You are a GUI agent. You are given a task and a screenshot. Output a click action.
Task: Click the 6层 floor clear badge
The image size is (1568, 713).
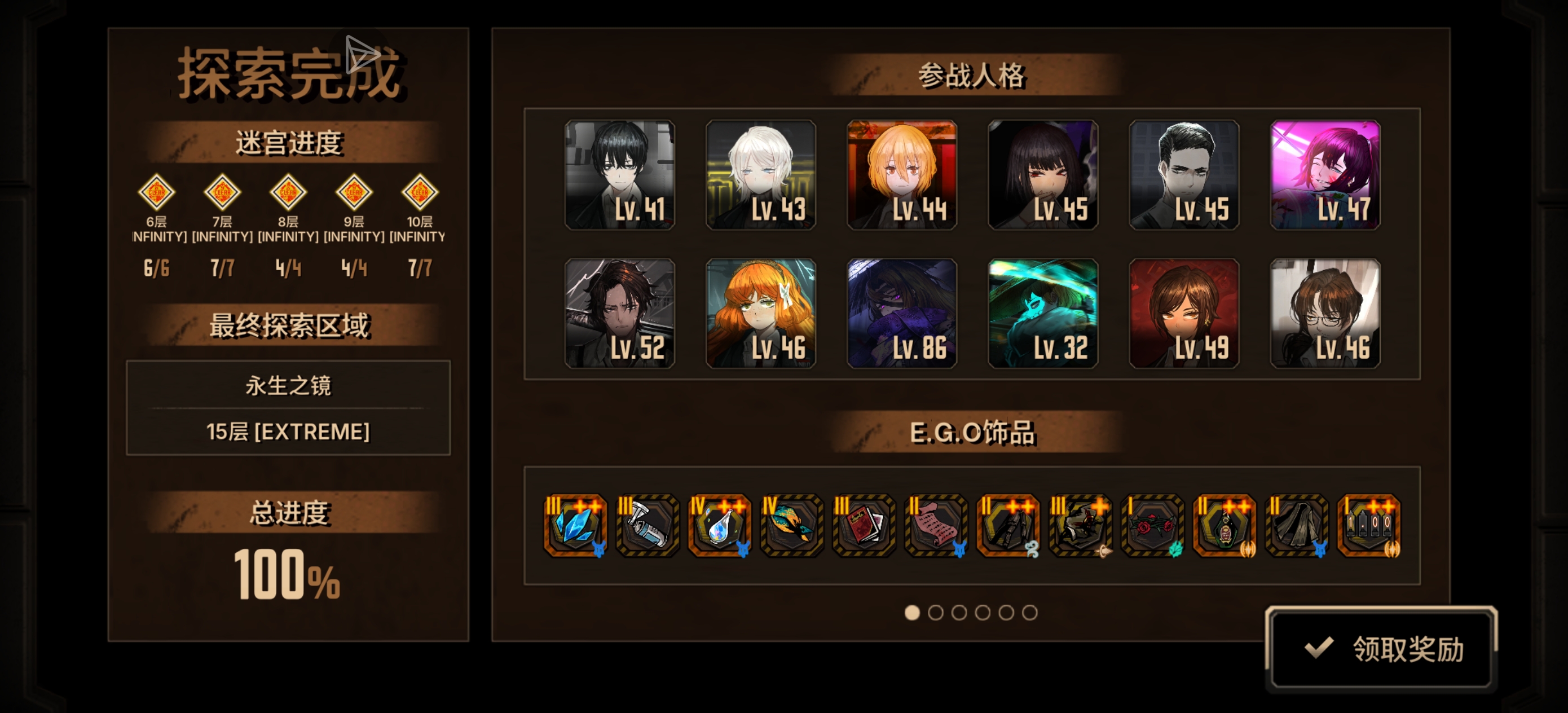tap(156, 192)
